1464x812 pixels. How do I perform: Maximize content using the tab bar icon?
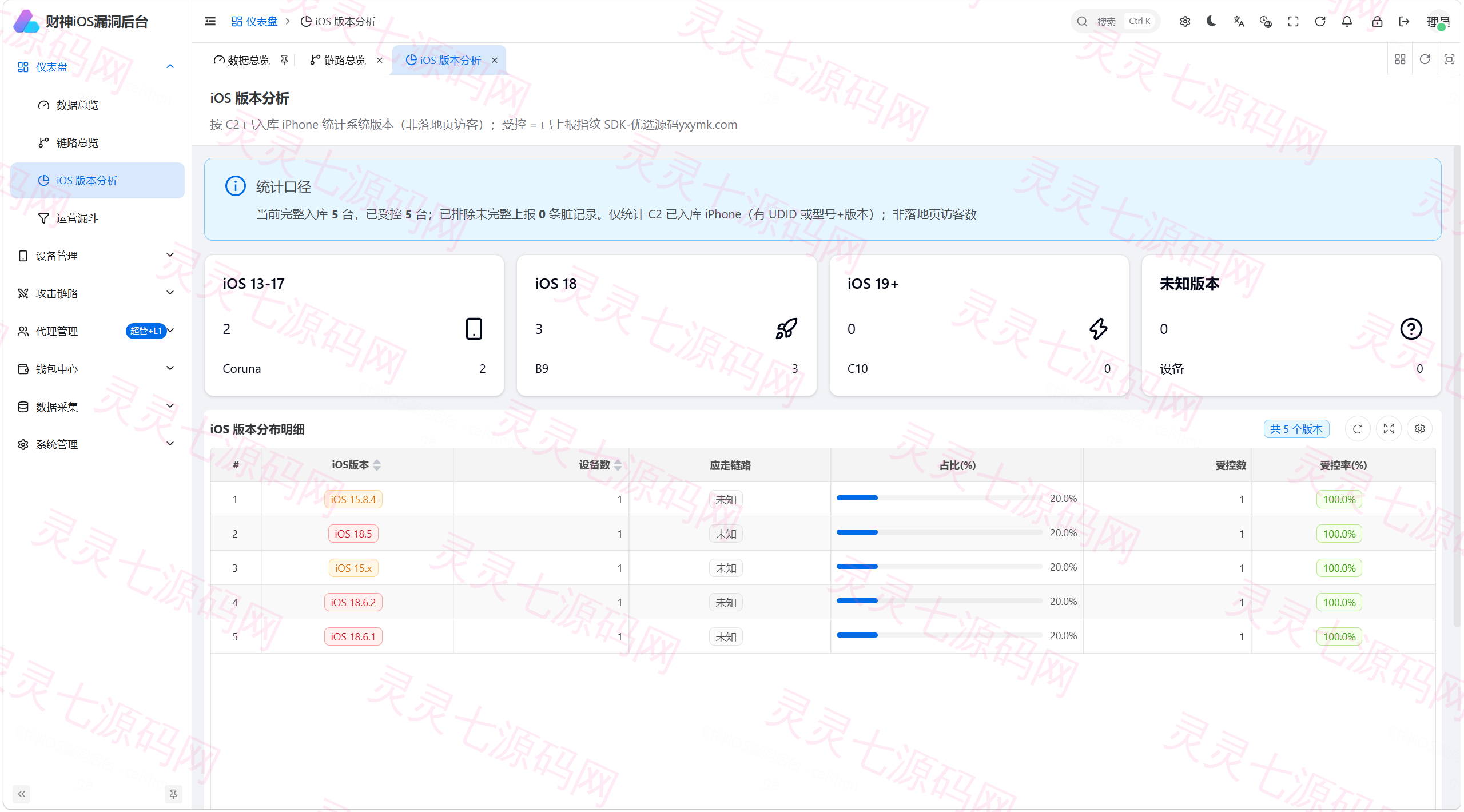click(x=1449, y=59)
